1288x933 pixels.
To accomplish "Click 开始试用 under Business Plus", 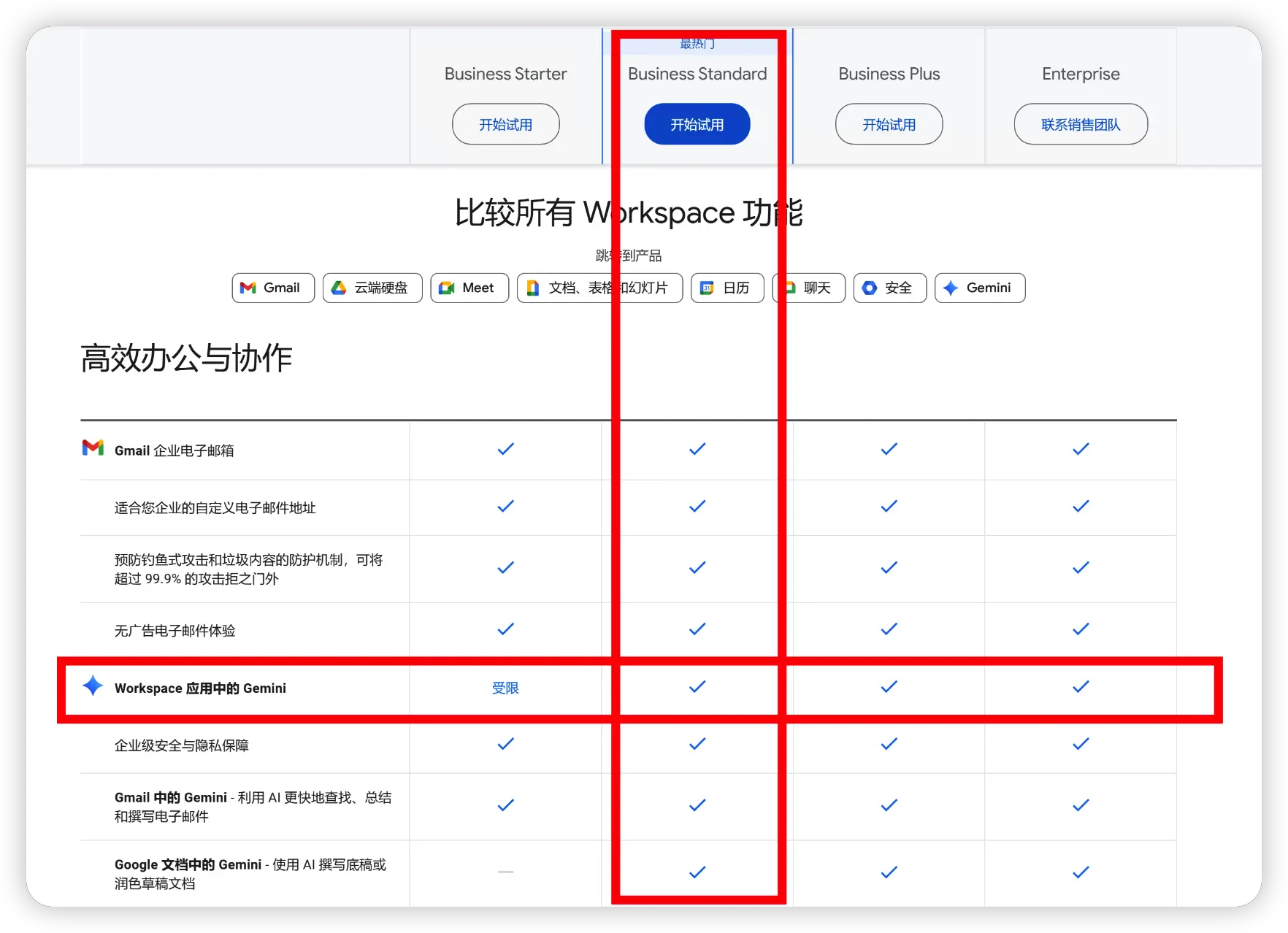I will pos(889,124).
